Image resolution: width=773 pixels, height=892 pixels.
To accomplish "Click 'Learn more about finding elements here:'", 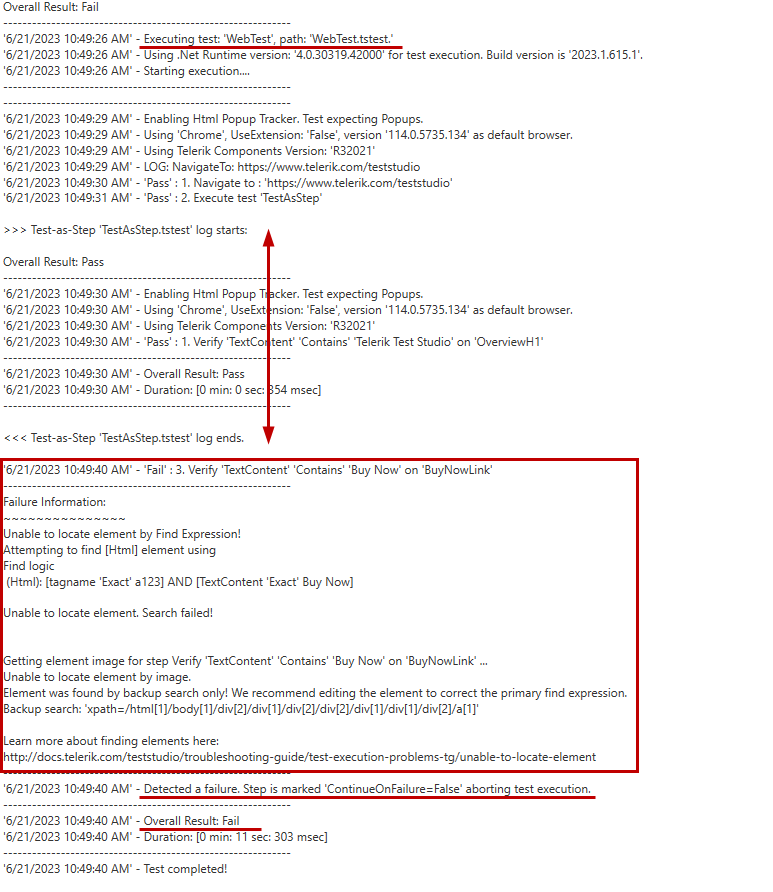I will coord(111,741).
